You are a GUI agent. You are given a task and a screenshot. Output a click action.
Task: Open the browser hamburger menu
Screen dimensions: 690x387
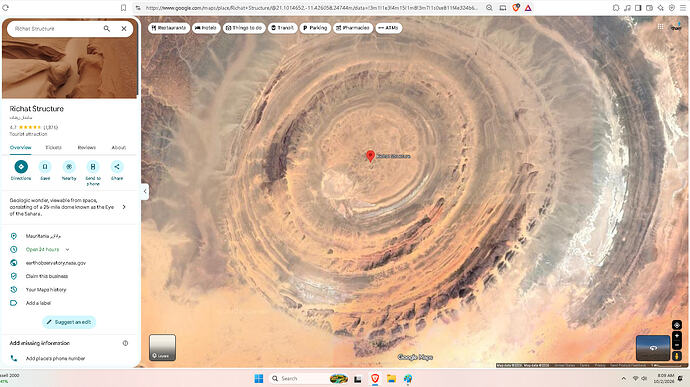click(x=683, y=7)
